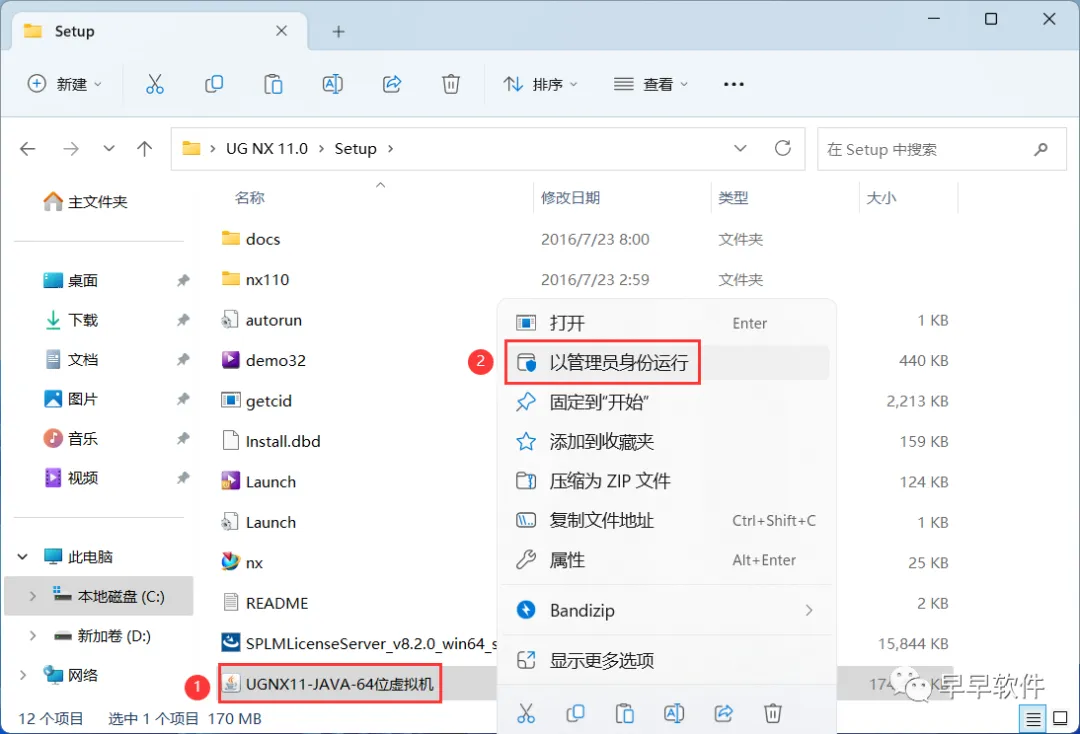Choose 以管理员身份运行 in context menu
The width and height of the screenshot is (1080, 734).
coord(667,362)
